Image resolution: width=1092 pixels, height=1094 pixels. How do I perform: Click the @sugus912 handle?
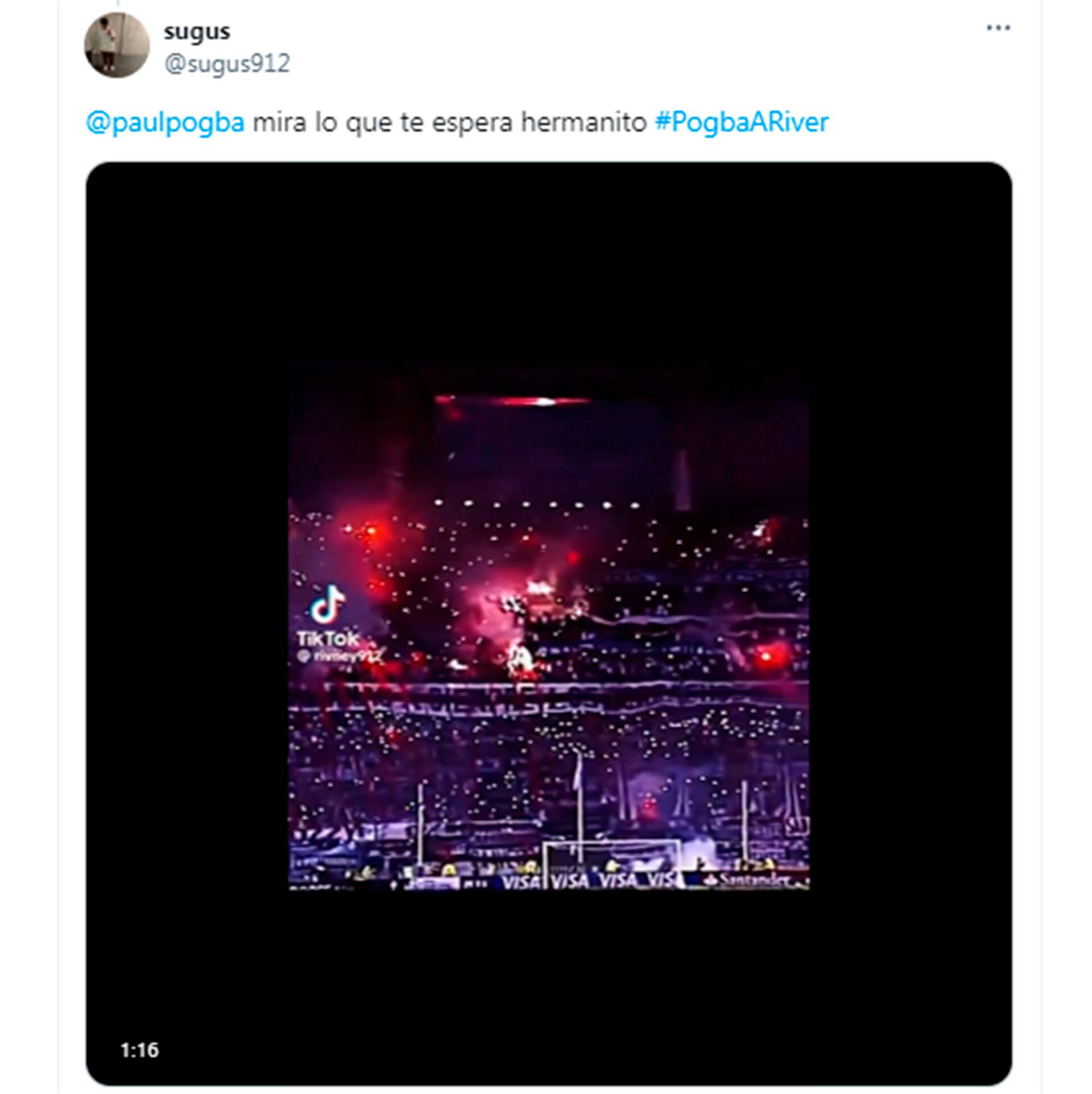[227, 63]
